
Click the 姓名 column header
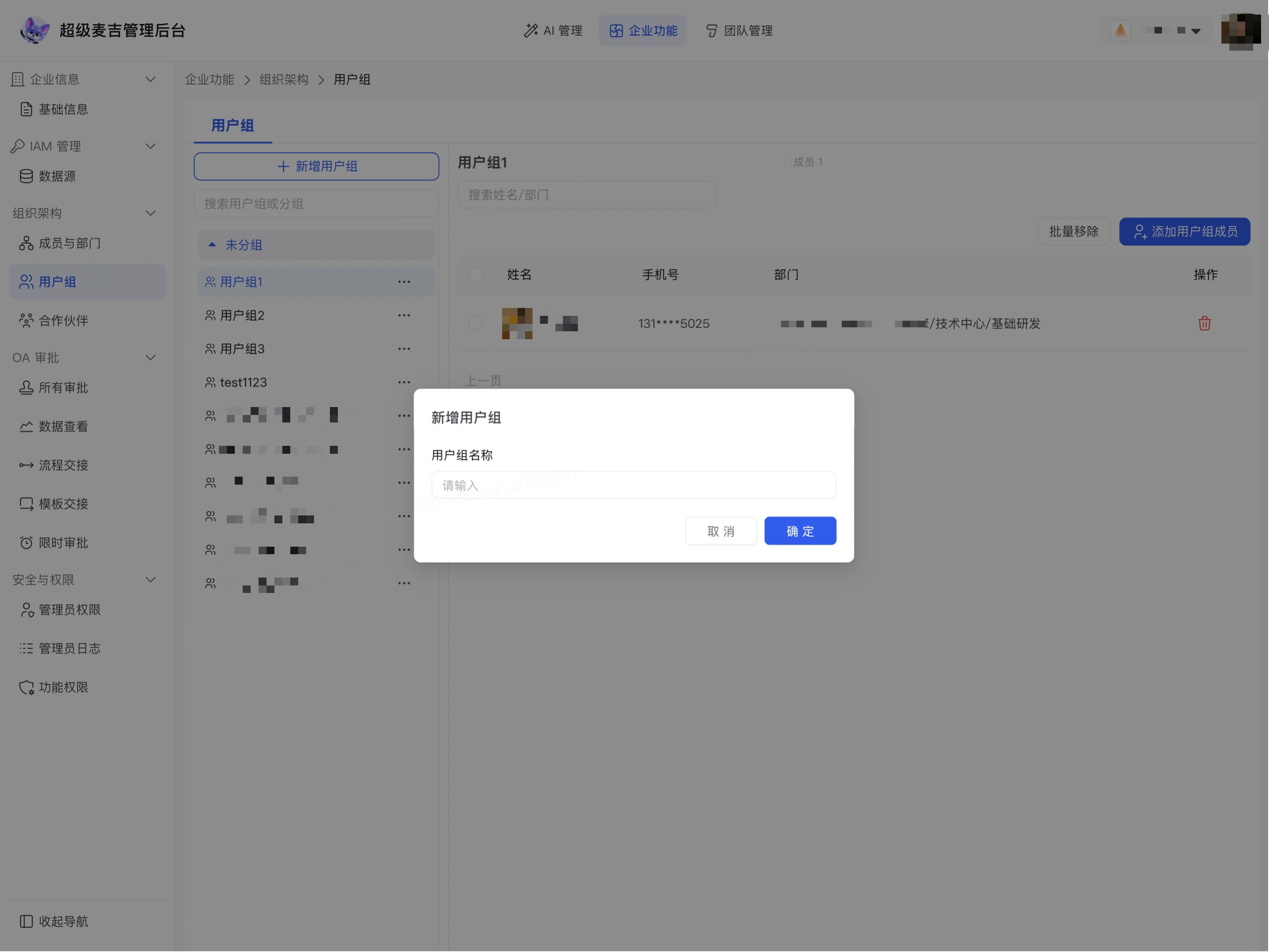(520, 274)
